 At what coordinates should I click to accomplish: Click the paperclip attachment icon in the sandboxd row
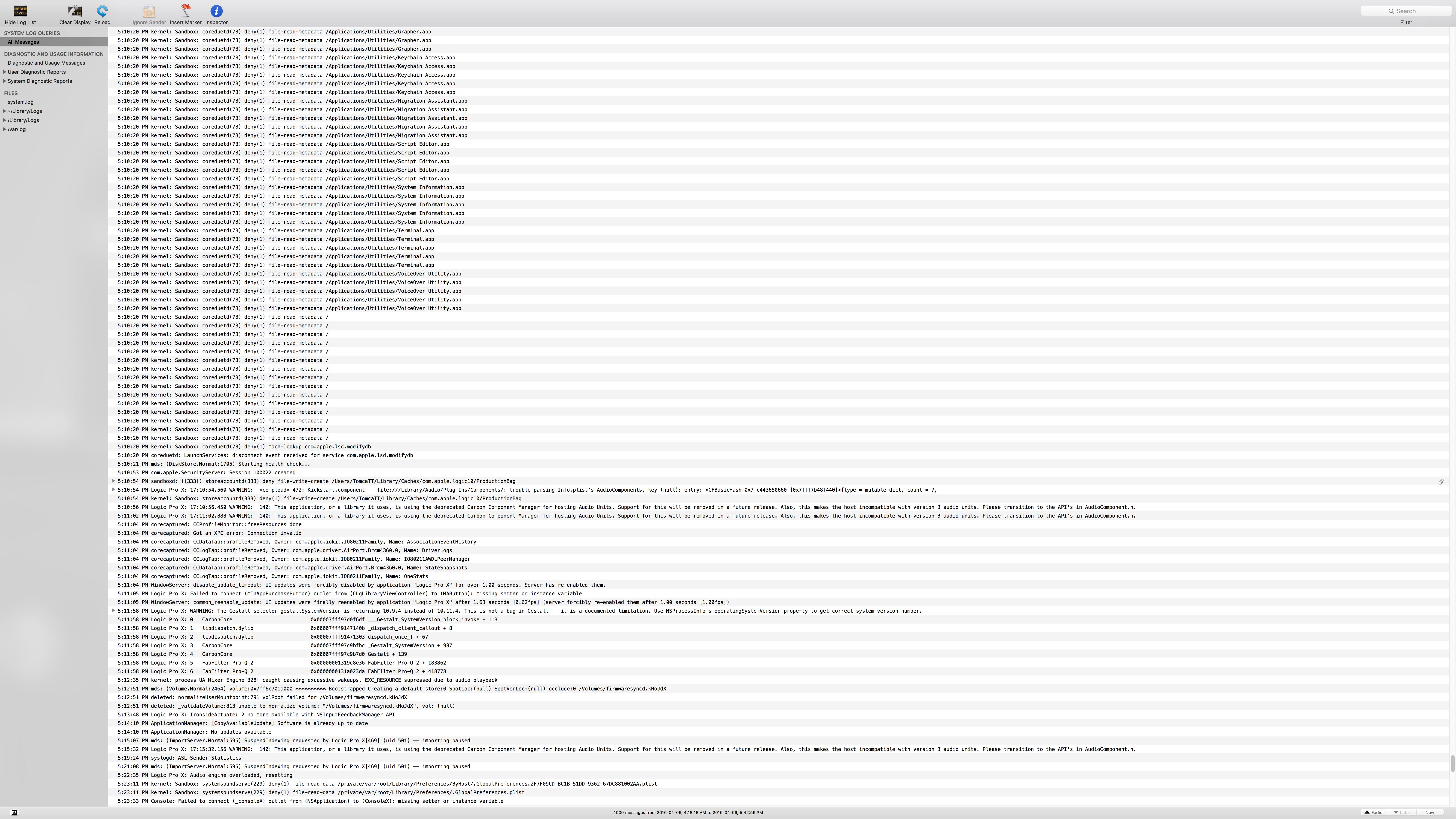pyautogui.click(x=1441, y=482)
